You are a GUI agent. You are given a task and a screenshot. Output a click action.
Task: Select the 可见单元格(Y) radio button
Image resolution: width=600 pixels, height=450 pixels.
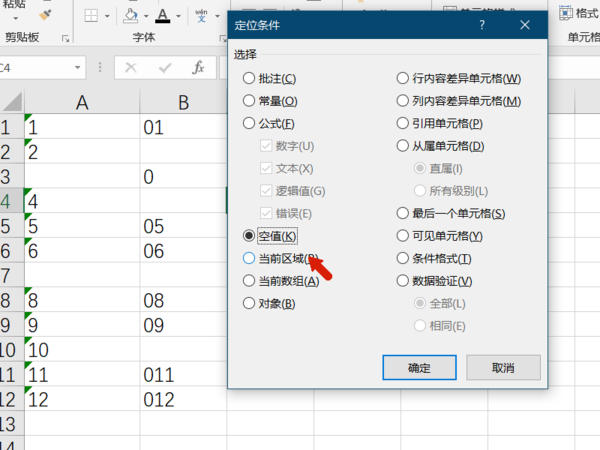(403, 236)
